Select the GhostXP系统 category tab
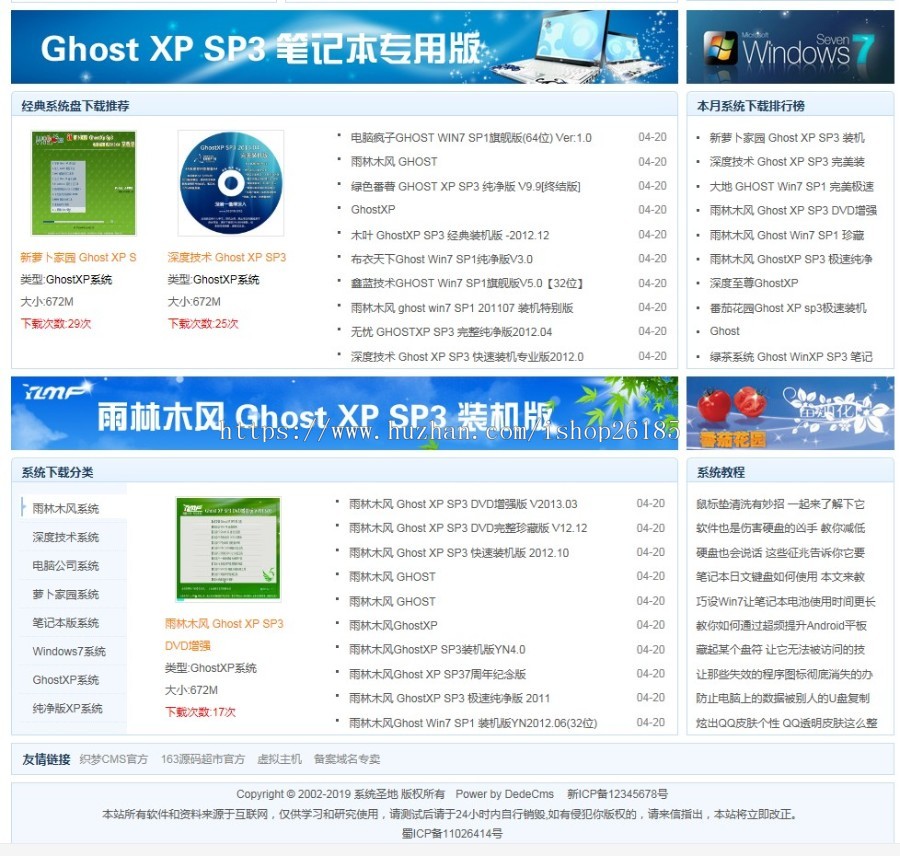Screen dimensions: 900x856 [65, 680]
